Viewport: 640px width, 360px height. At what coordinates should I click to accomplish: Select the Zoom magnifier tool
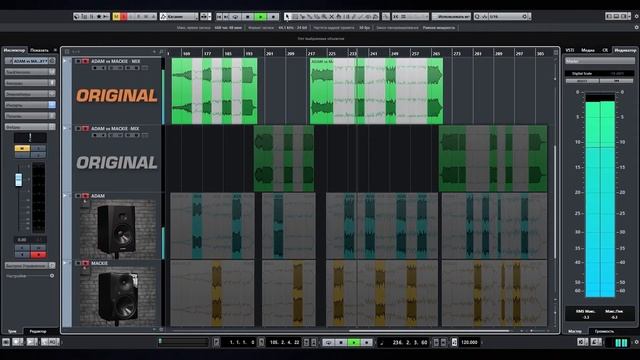click(x=324, y=17)
